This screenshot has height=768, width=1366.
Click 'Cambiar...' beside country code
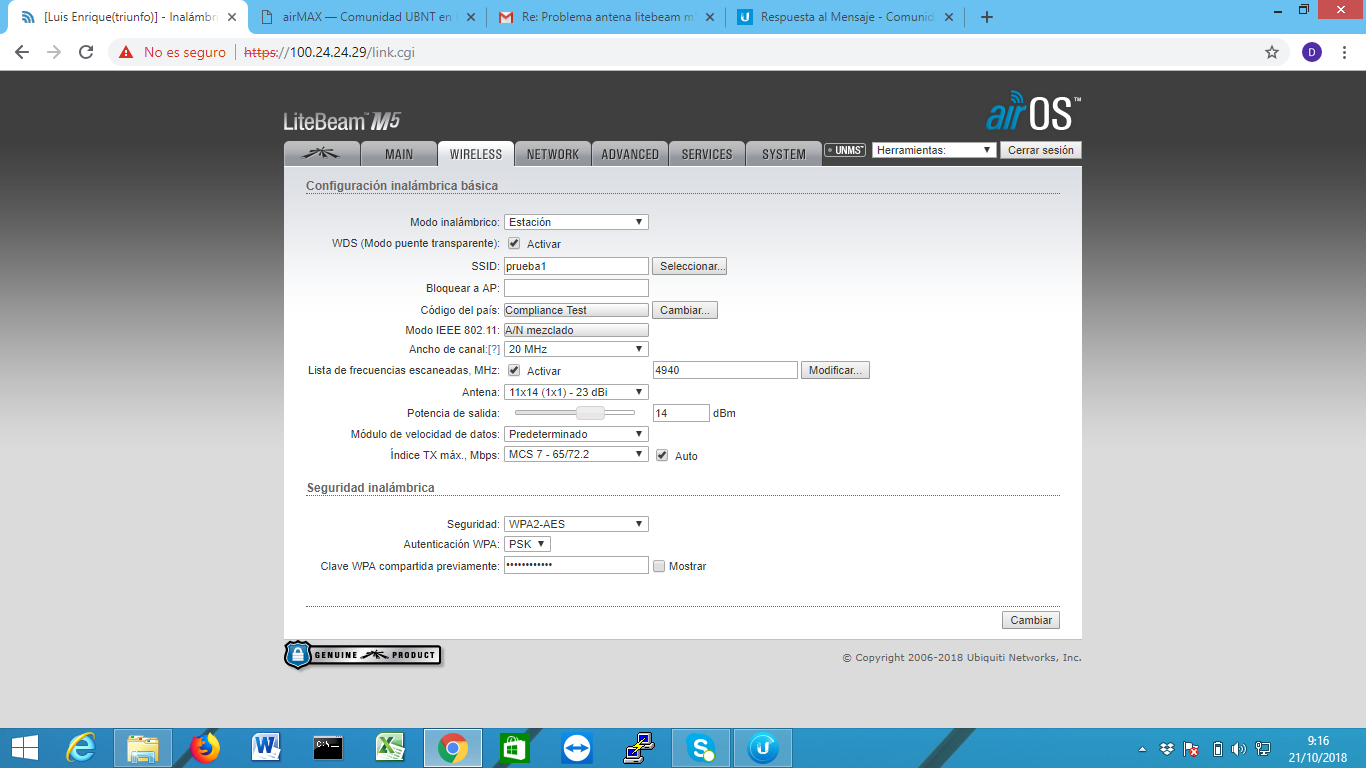pos(685,310)
